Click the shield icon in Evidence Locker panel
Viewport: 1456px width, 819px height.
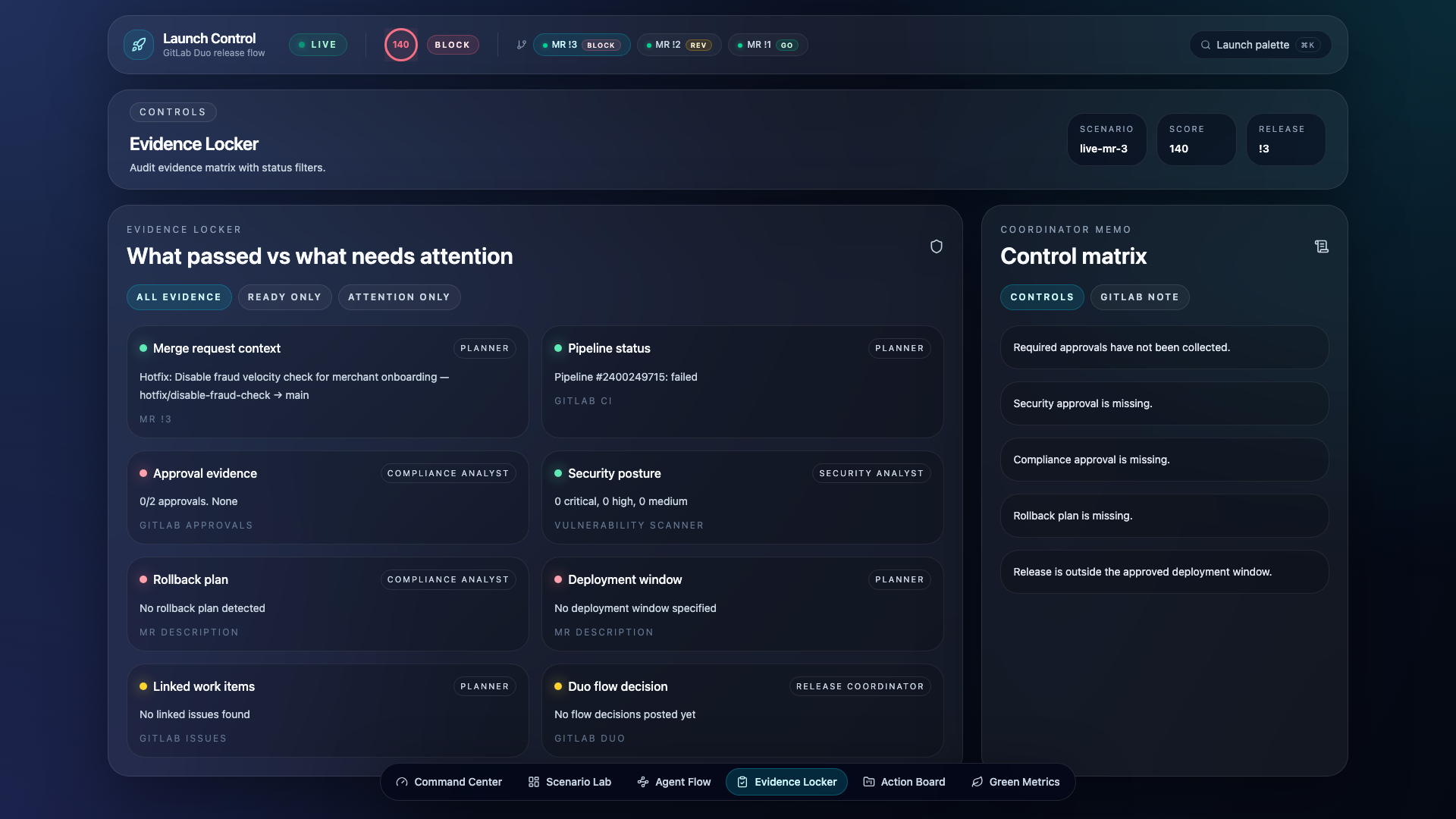coord(937,246)
